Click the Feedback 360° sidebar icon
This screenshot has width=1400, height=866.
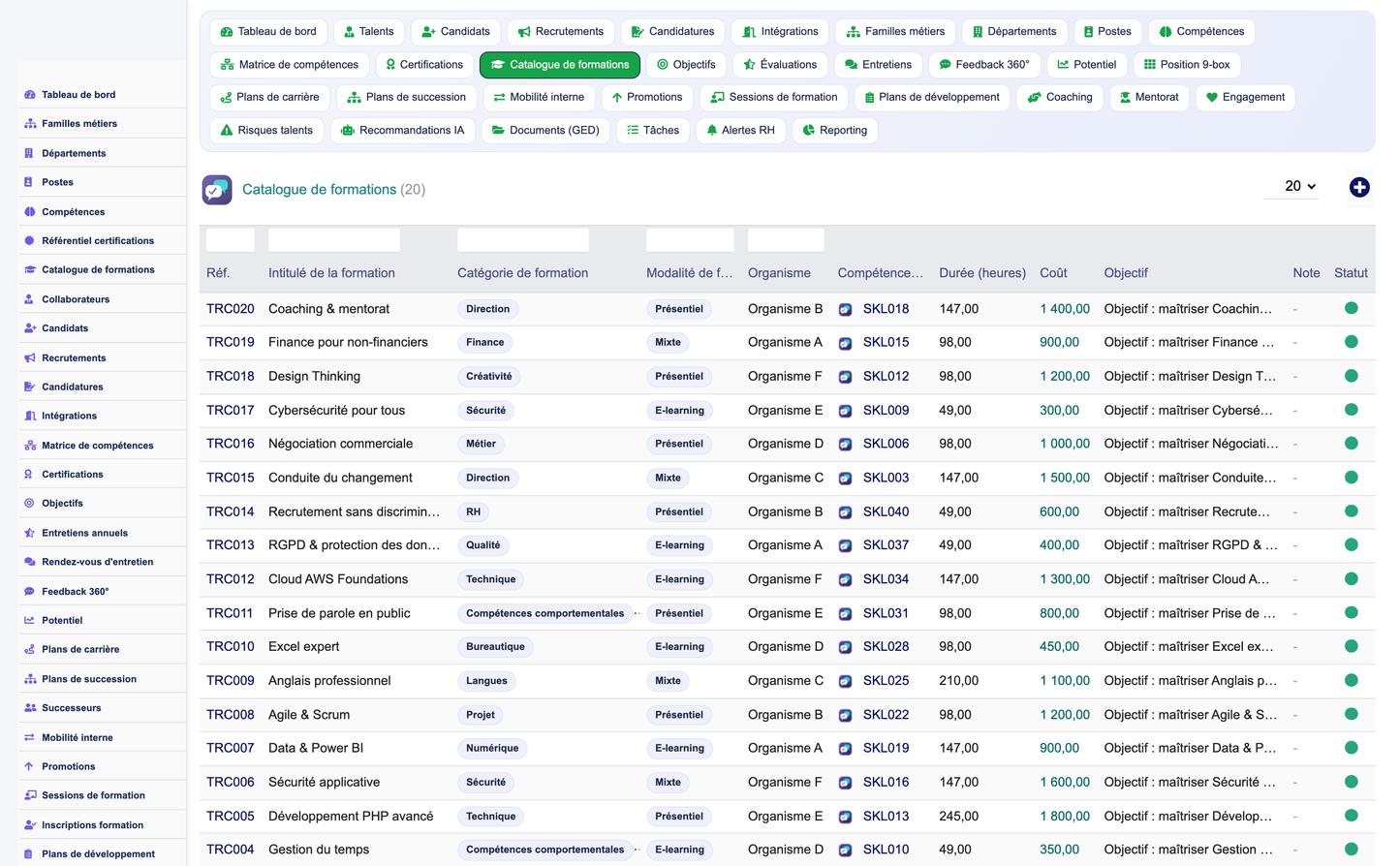pos(29,591)
